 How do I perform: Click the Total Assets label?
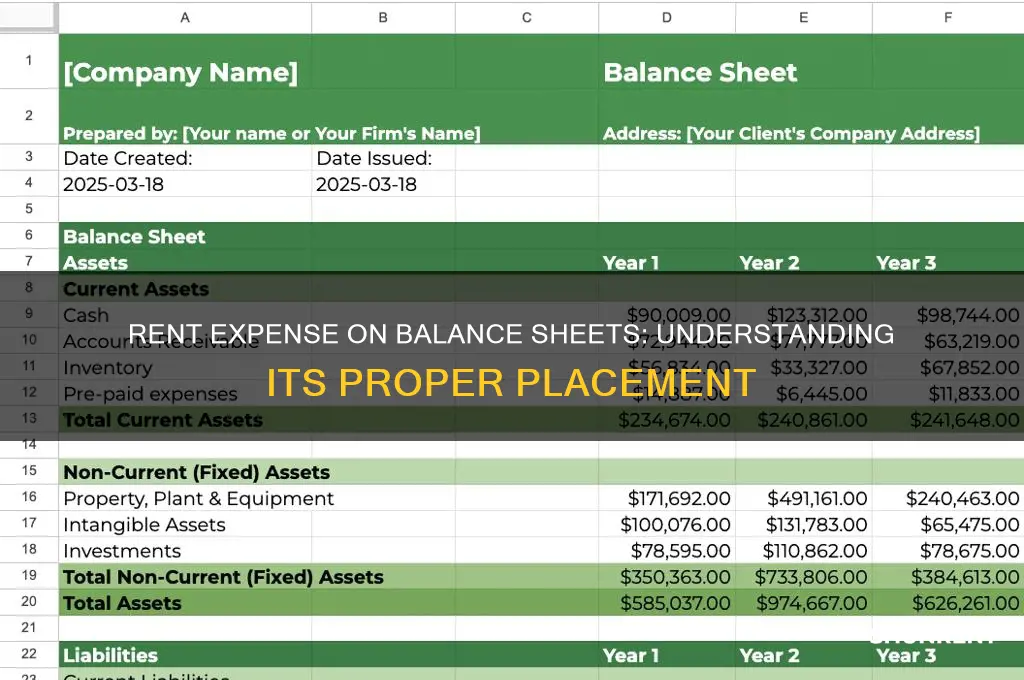pyautogui.click(x=122, y=602)
